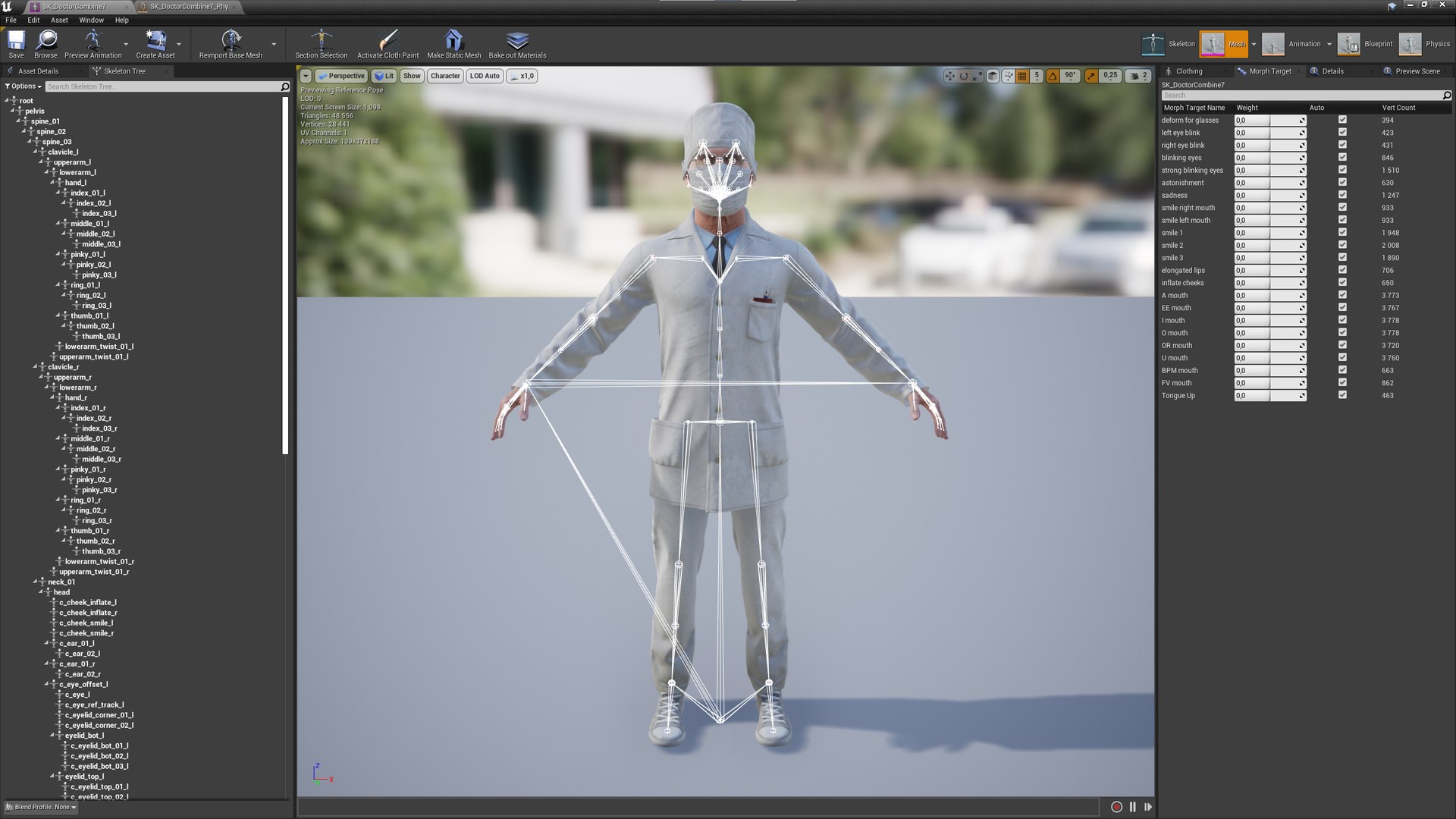Switch to Animation editor mode
Viewport: 1456px width, 819px height.
pyautogui.click(x=1293, y=44)
